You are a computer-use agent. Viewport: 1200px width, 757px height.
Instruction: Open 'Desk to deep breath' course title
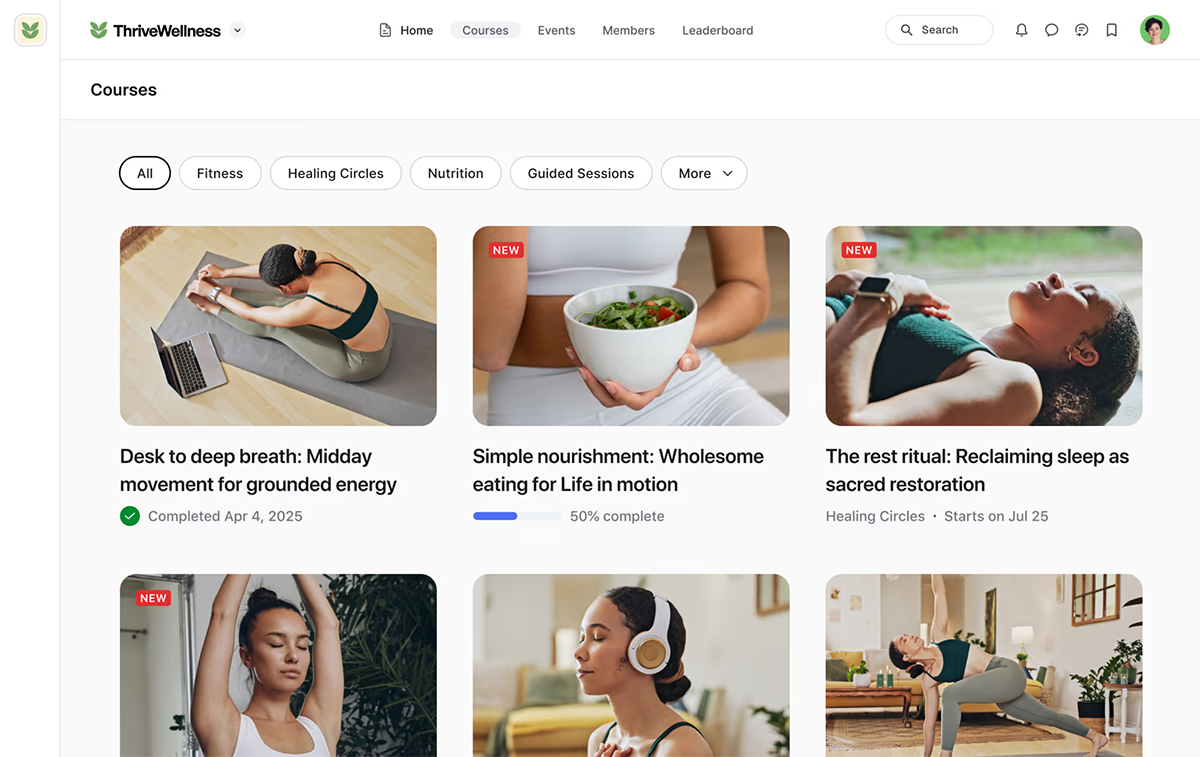coord(258,470)
